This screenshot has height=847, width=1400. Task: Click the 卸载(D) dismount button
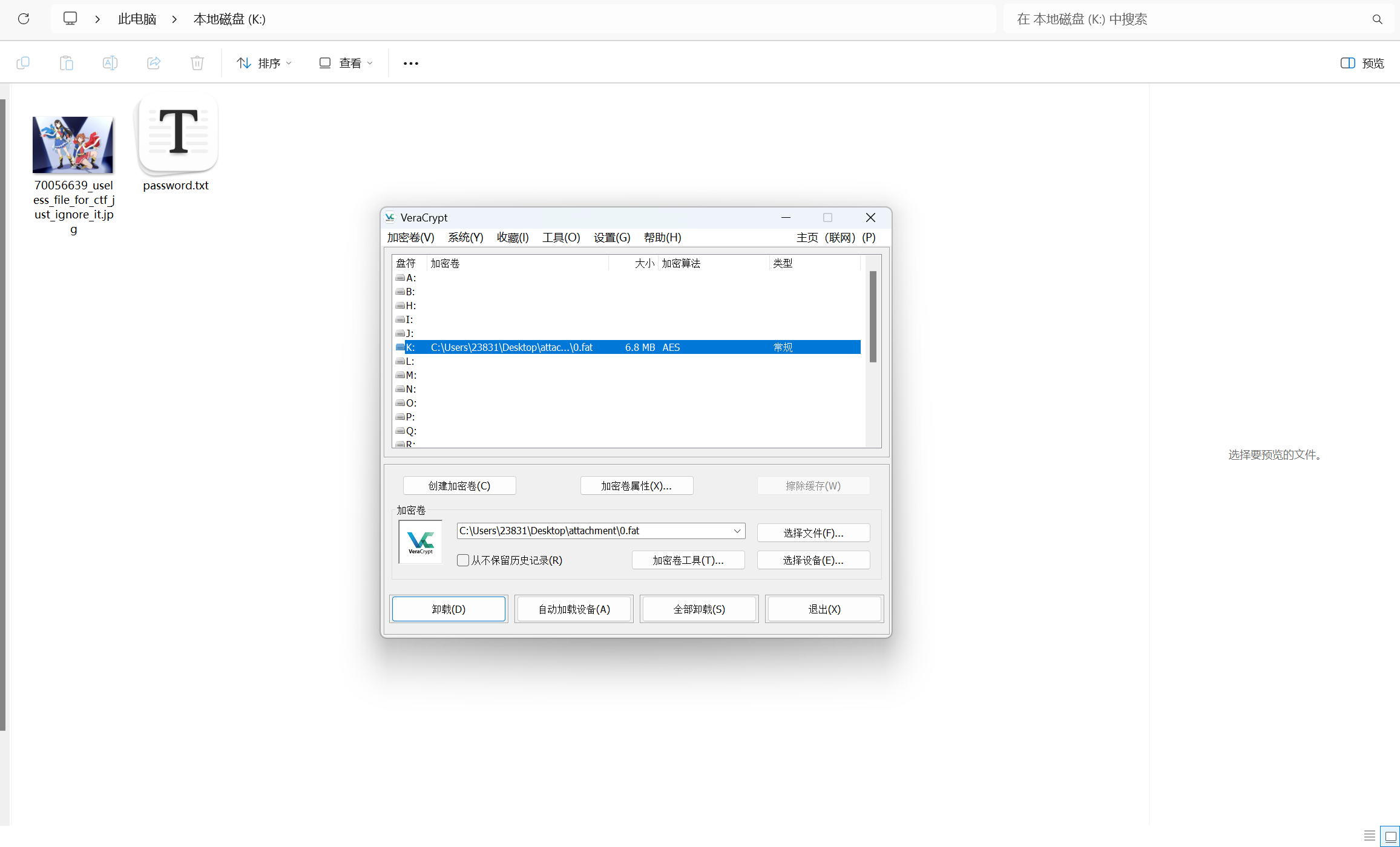click(x=449, y=609)
